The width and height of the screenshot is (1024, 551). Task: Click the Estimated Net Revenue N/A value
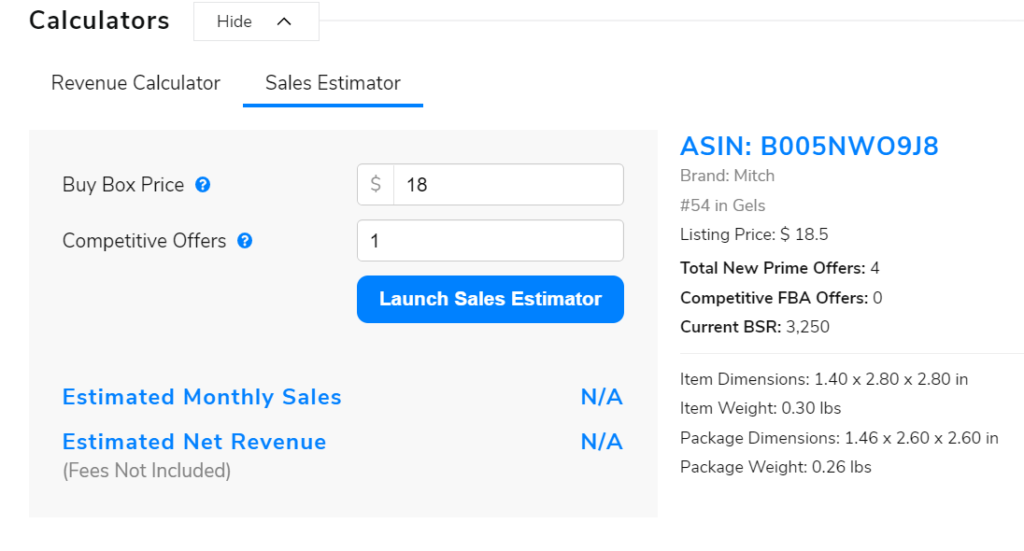tap(601, 442)
